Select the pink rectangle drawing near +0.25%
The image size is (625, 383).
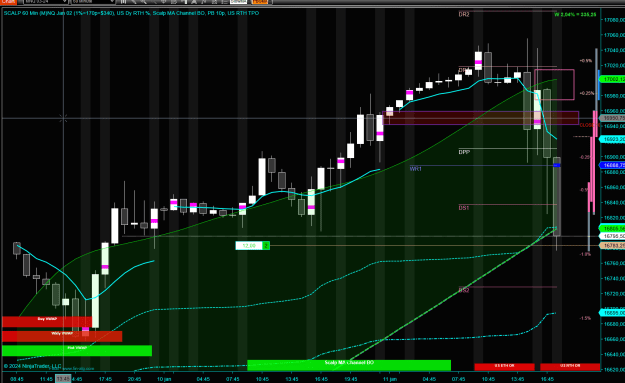pos(554,84)
